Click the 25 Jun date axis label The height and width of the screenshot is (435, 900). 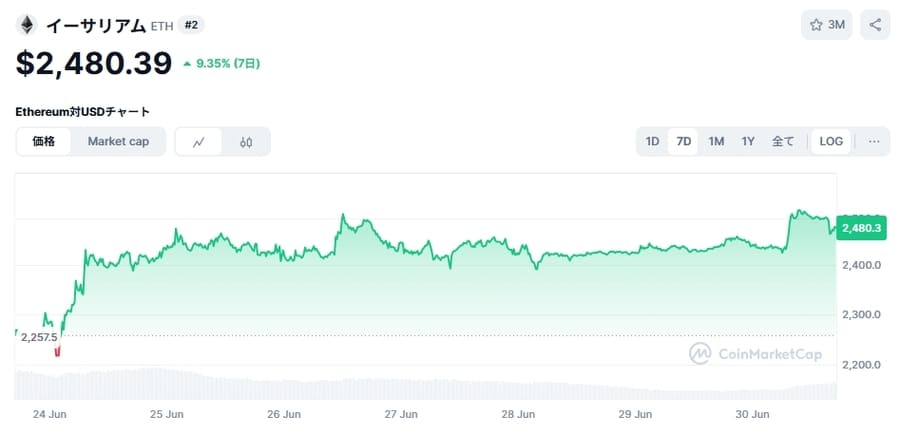coord(166,414)
